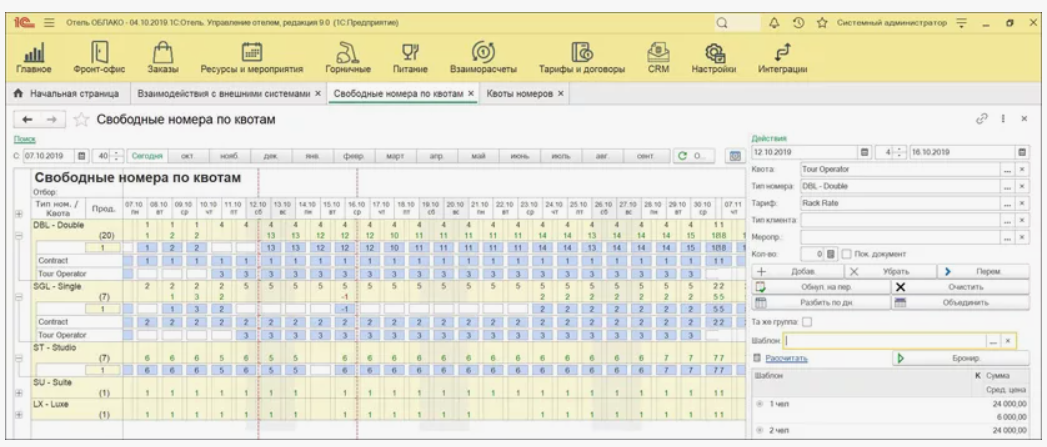Open the Тариф Rack Rate selection button
The image size is (1047, 447).
coord(1008,202)
